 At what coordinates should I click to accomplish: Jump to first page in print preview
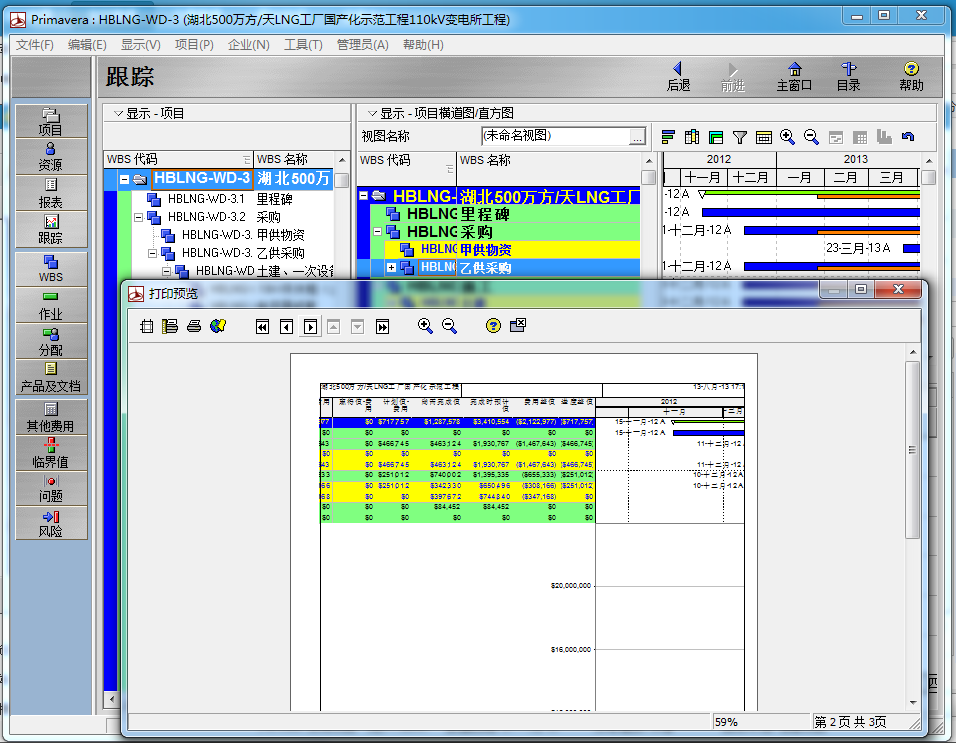pyautogui.click(x=262, y=327)
